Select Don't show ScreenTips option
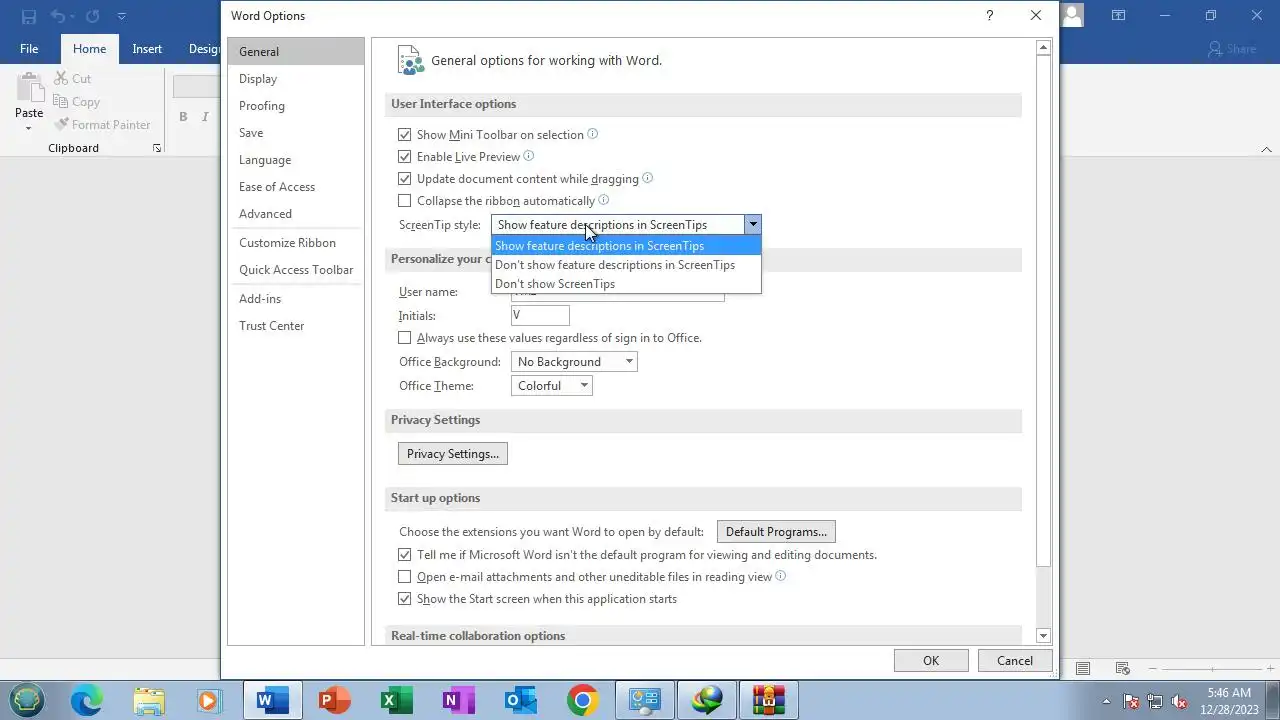1280x720 pixels. coord(626,284)
